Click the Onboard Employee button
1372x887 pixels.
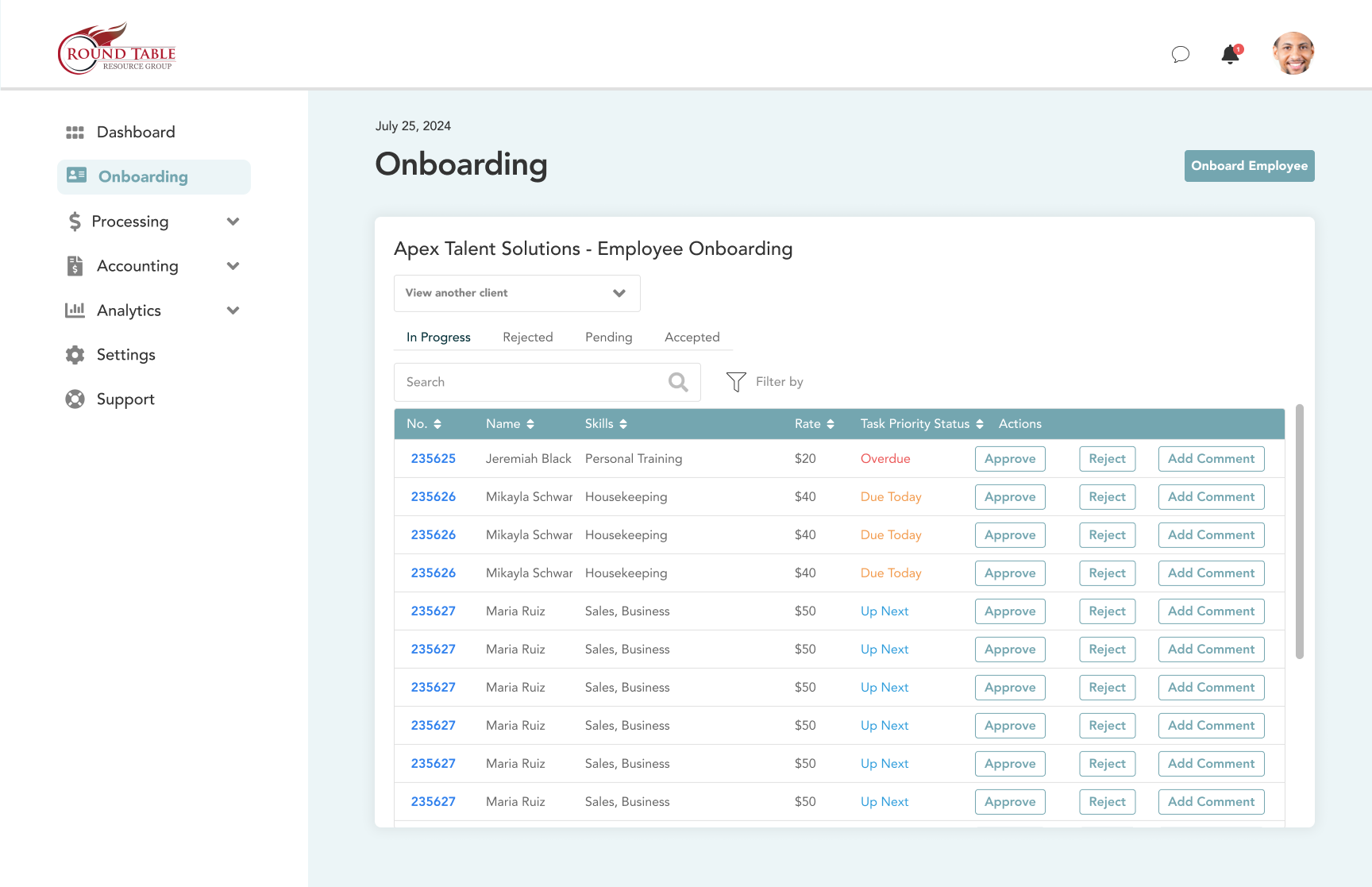[x=1249, y=165]
